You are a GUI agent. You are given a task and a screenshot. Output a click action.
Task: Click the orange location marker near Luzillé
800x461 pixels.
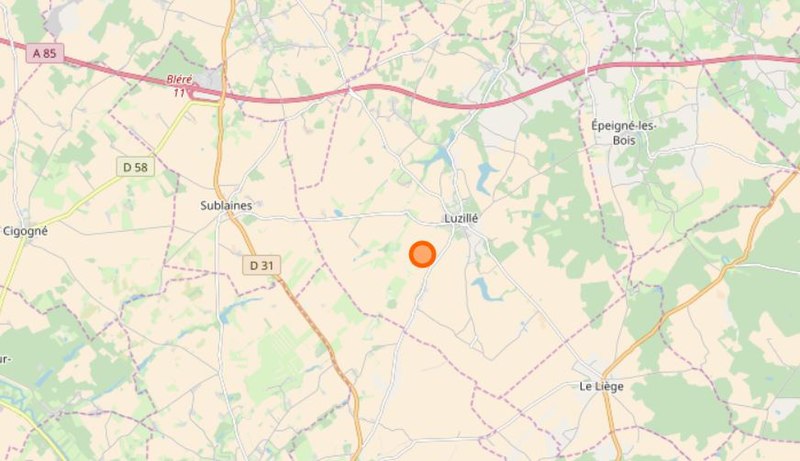tap(422, 254)
